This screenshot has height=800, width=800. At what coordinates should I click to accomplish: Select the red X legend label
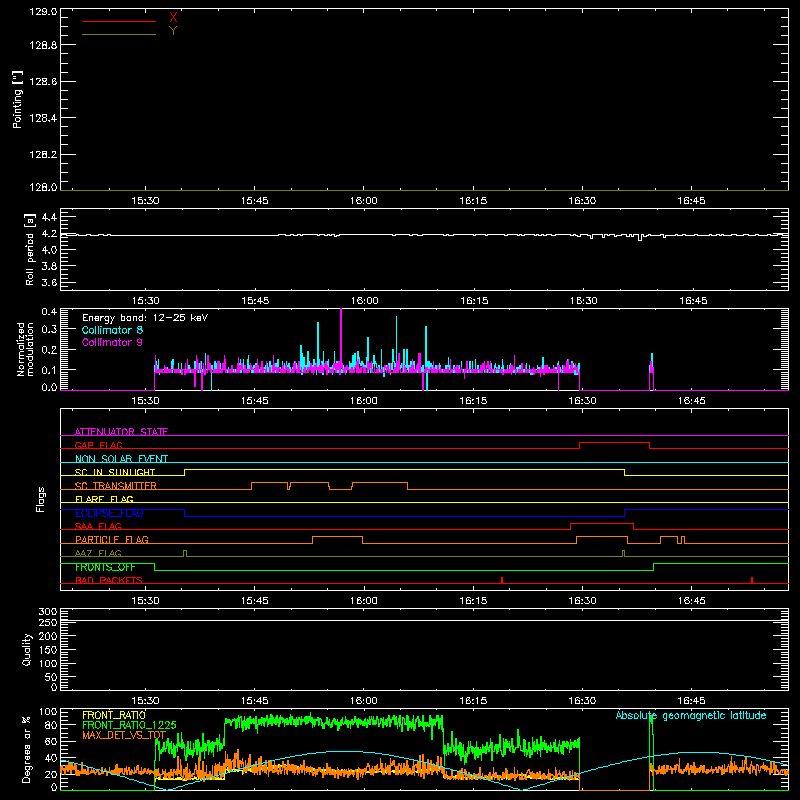tap(173, 18)
